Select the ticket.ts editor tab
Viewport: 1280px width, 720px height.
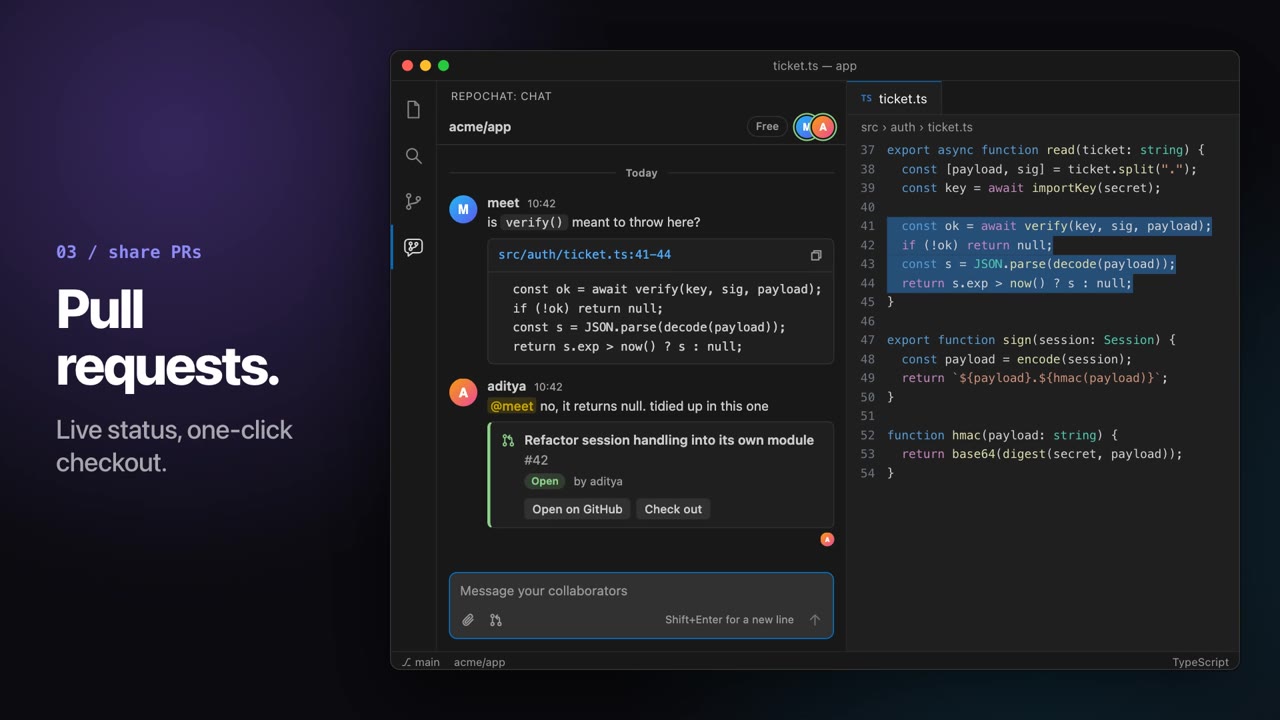click(x=894, y=99)
